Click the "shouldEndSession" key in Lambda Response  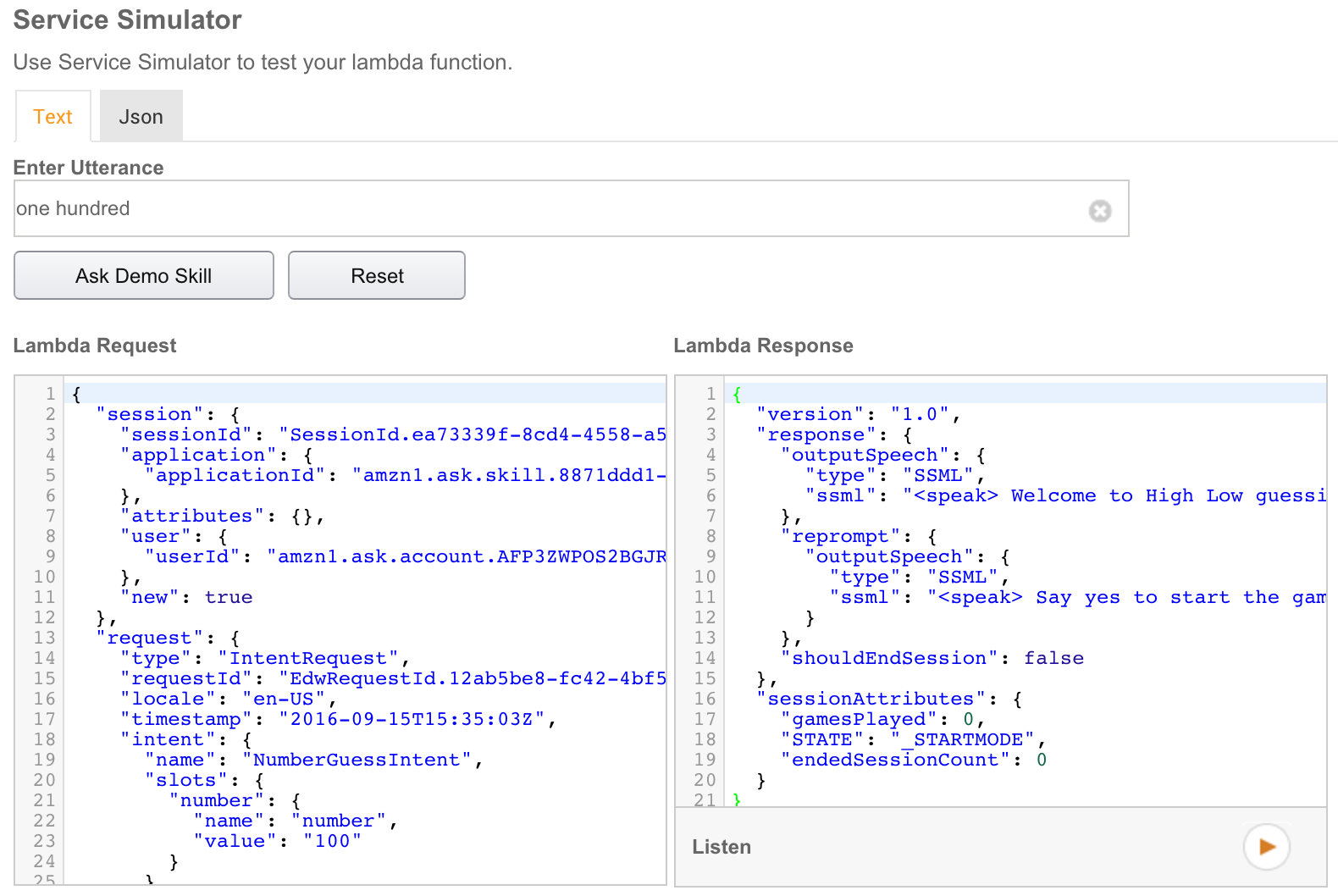click(888, 658)
